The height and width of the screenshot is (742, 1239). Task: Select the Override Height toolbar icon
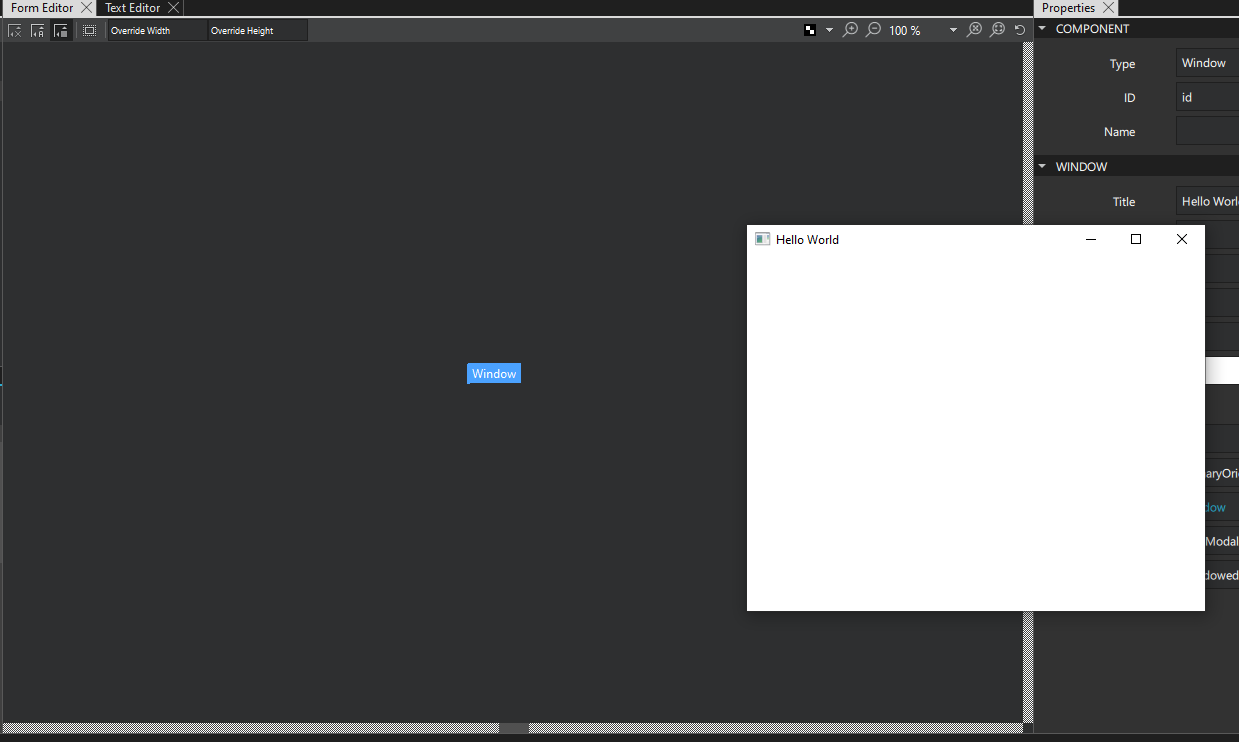[x=255, y=30]
